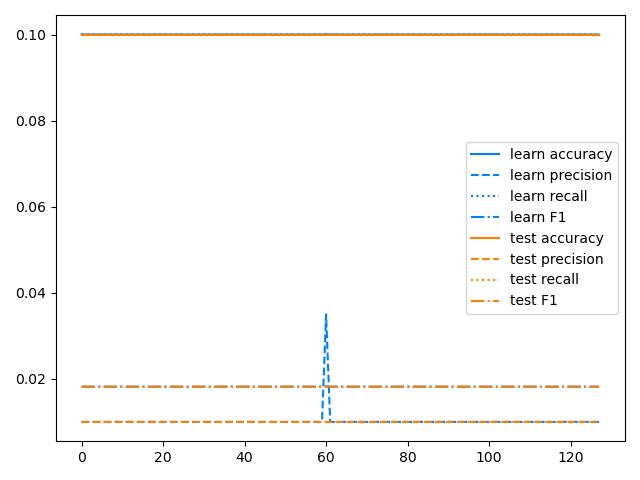Click the 'test F1' legend label
This screenshot has width=640, height=480.
pyautogui.click(x=533, y=300)
